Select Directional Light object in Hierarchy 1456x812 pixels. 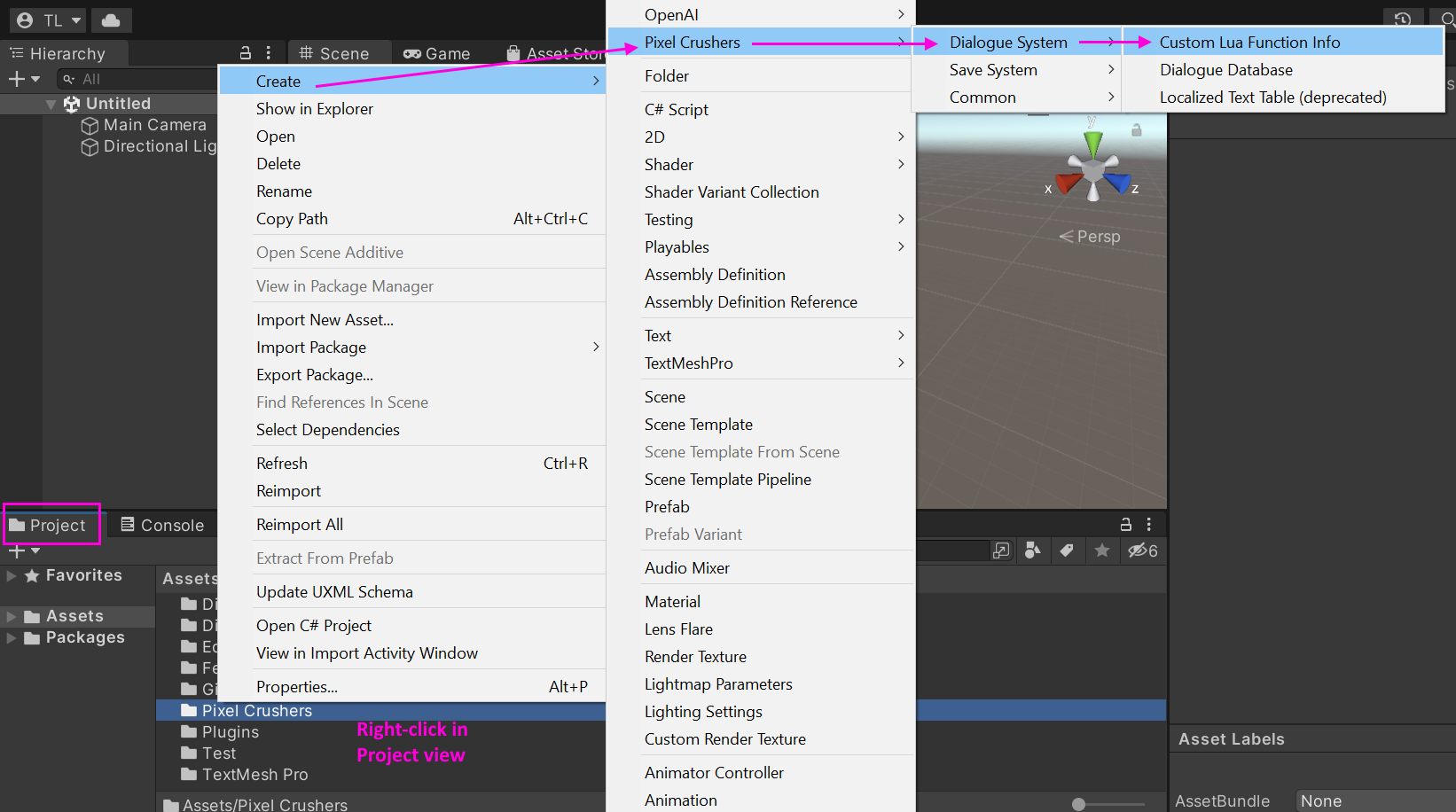tap(149, 146)
